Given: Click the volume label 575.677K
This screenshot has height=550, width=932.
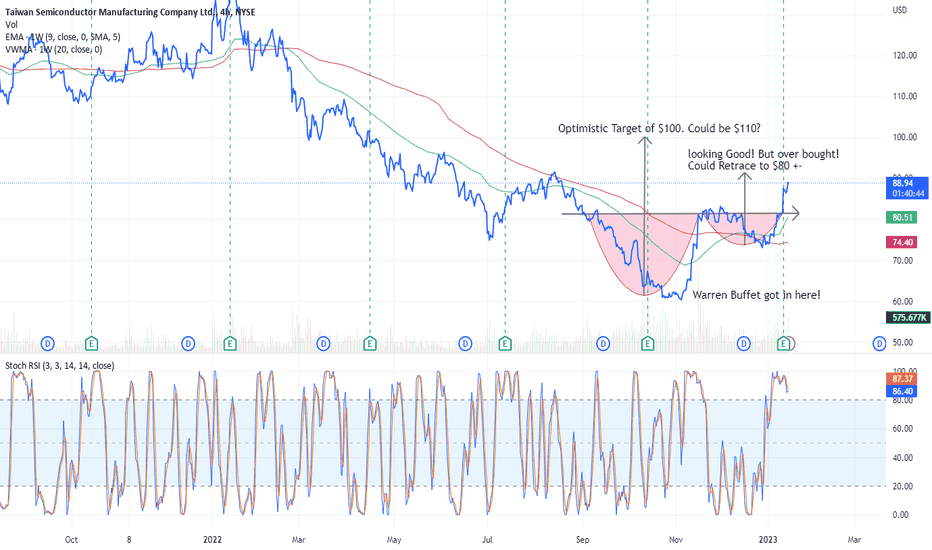Looking at the screenshot, I should click(x=908, y=318).
